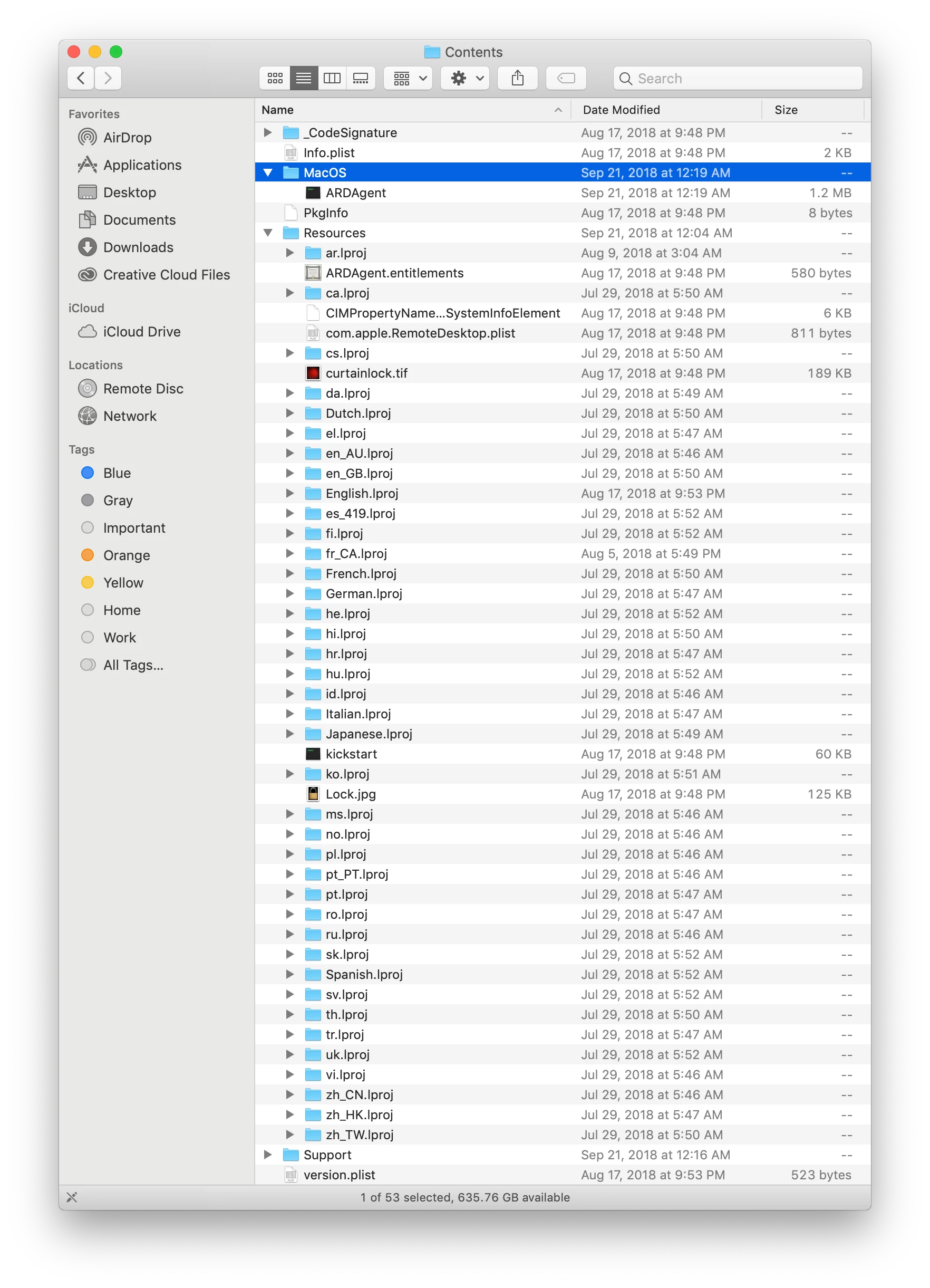The height and width of the screenshot is (1288, 930).
Task: Select ARDAgent.entitlements file
Action: pos(563,273)
